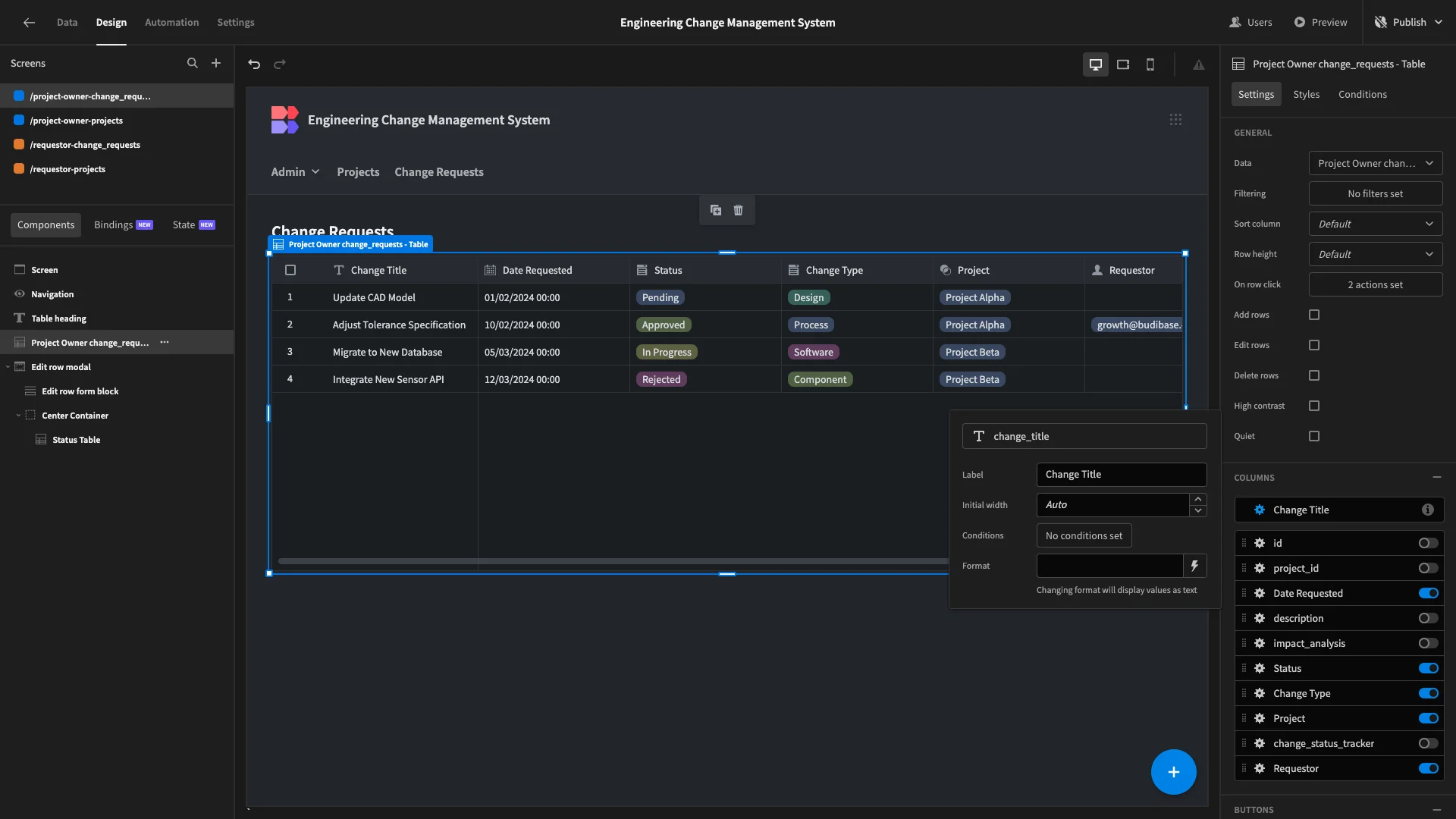The width and height of the screenshot is (1456, 819).
Task: Enable the Add rows checkbox
Action: coord(1314,315)
